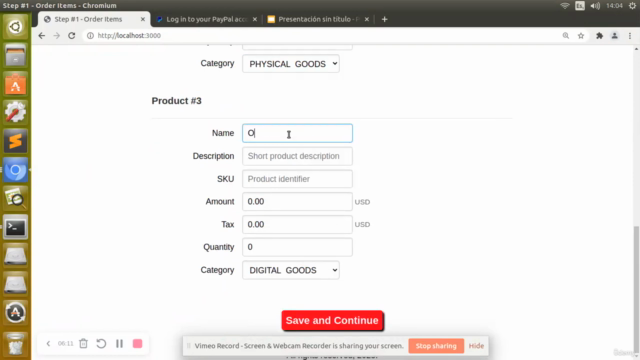The image size is (640, 360).
Task: Open the clock showing 14:04
Action: click(x=614, y=6)
